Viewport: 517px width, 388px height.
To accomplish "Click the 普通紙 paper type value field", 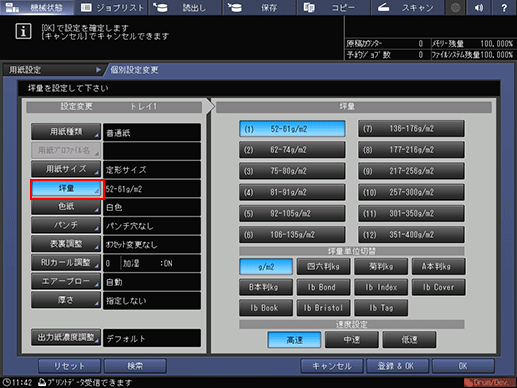I will tap(152, 133).
